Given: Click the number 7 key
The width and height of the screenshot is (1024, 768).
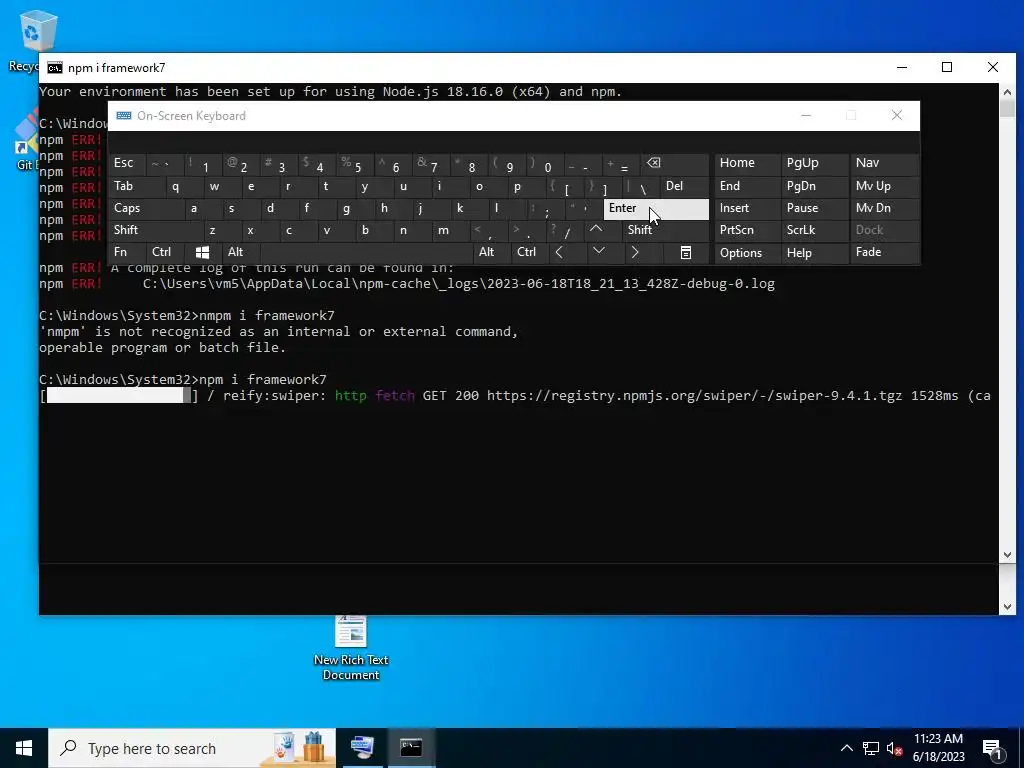Looking at the screenshot, I should 430,163.
